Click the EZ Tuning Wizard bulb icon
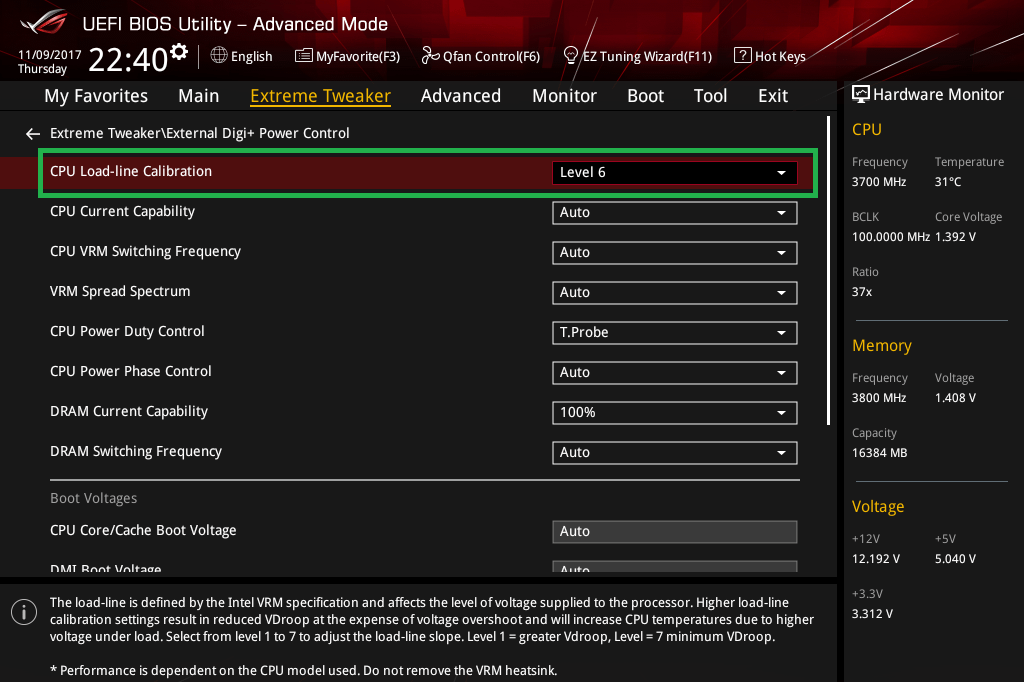 tap(571, 56)
